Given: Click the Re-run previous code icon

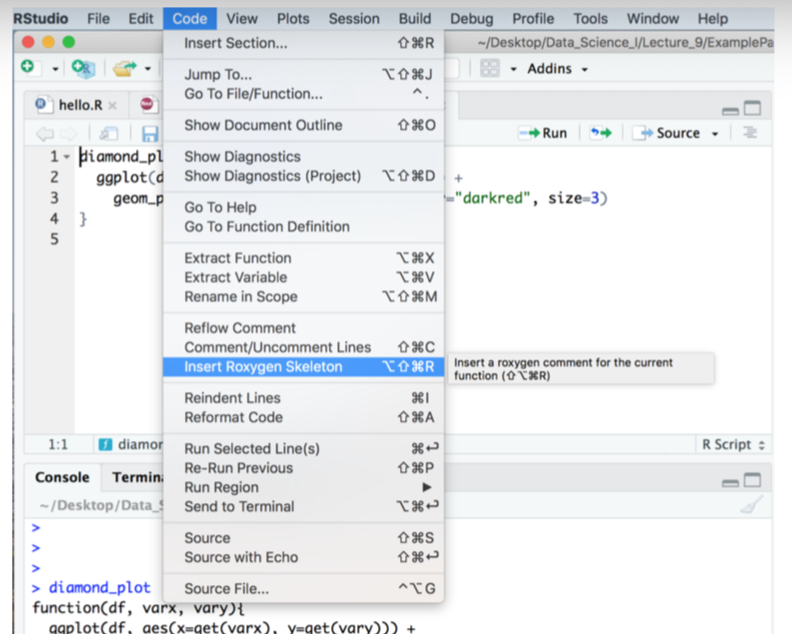Looking at the screenshot, I should (x=600, y=133).
